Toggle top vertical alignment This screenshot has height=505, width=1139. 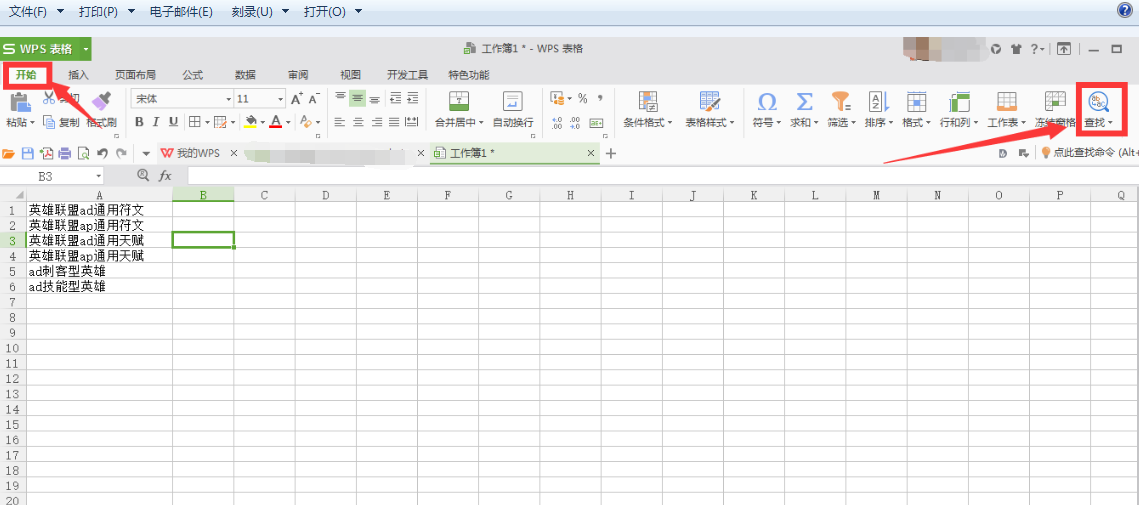(x=340, y=98)
